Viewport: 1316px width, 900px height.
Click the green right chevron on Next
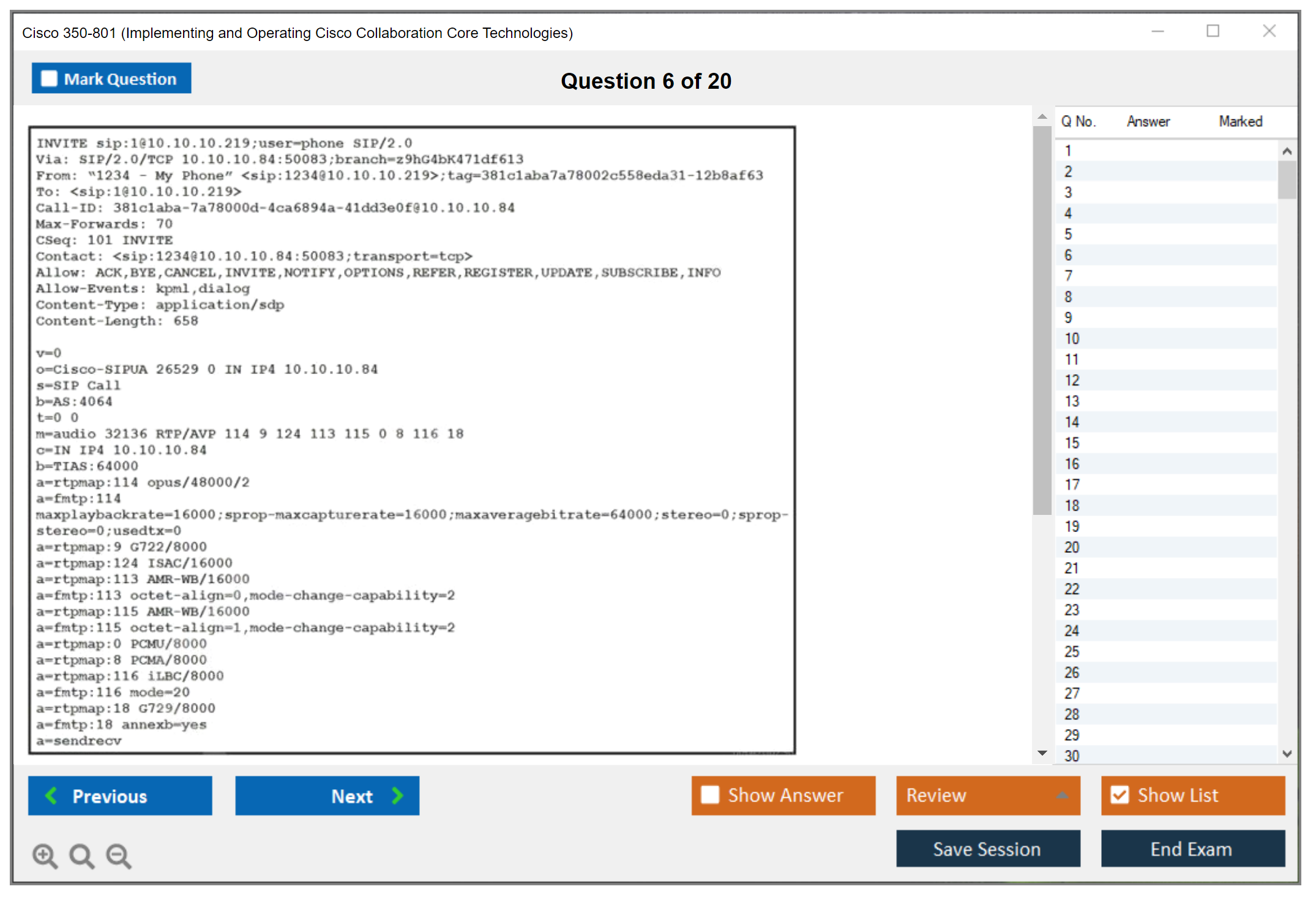(x=398, y=795)
